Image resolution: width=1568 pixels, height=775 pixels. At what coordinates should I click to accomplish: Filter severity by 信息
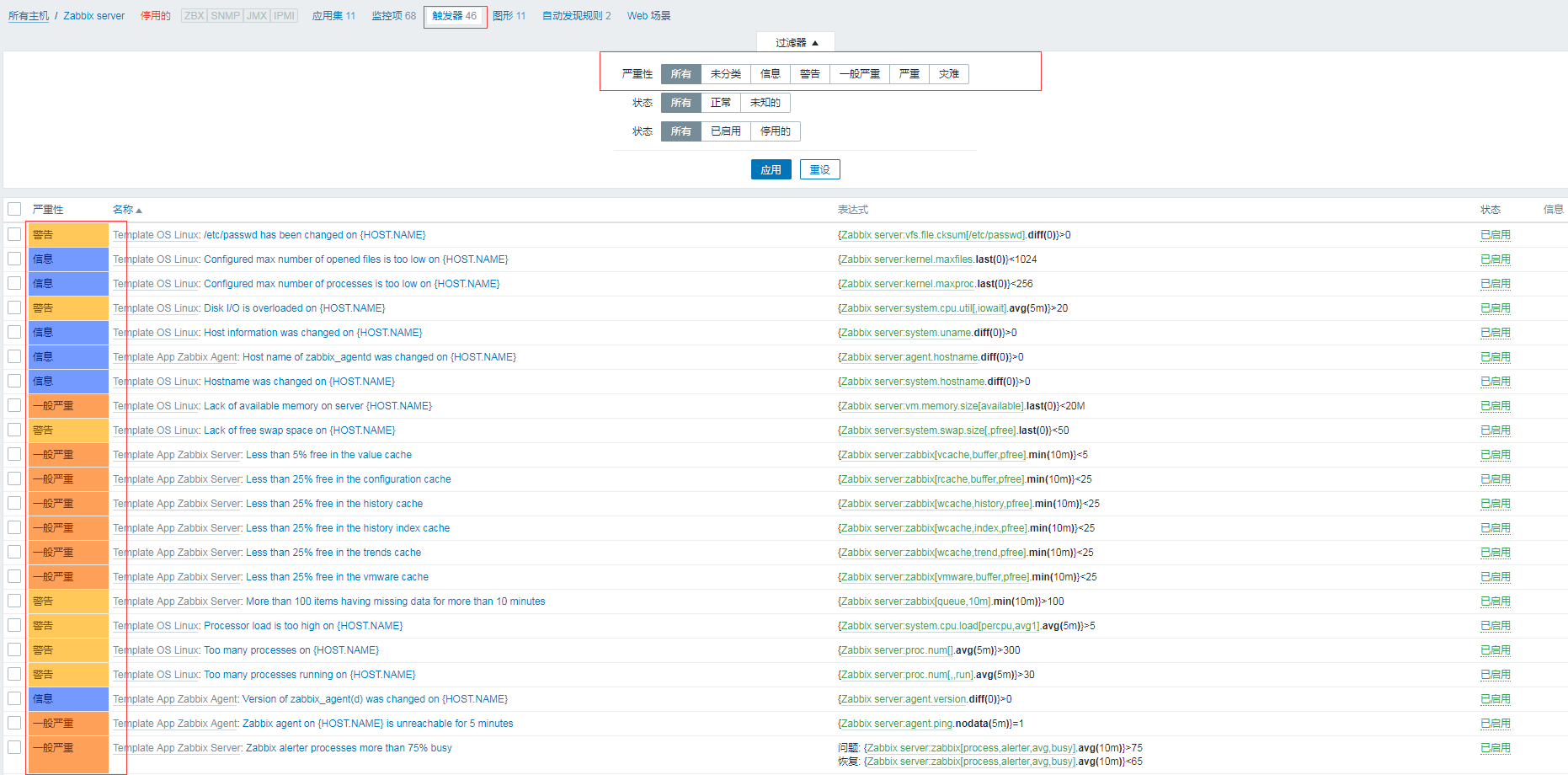pos(771,74)
